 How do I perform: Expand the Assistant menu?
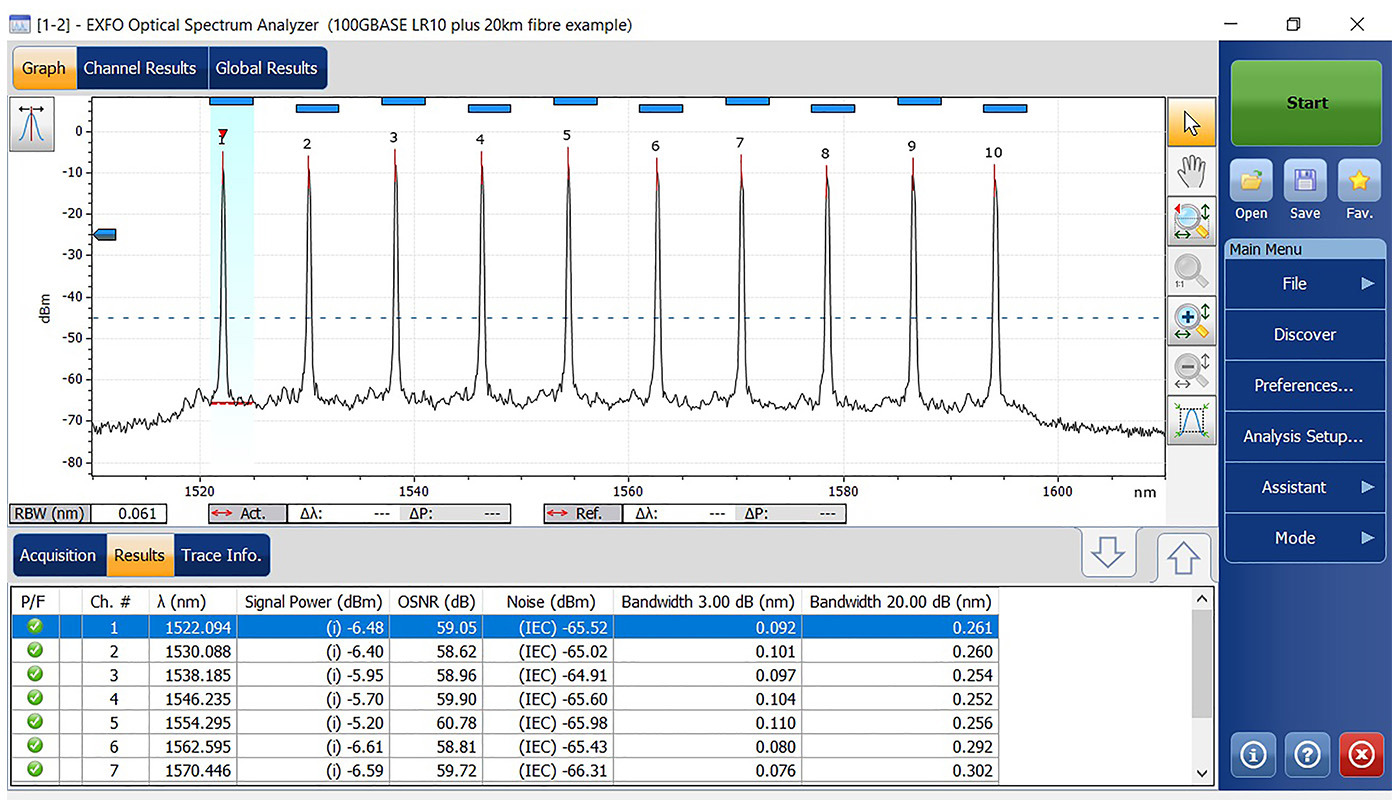pos(1304,487)
